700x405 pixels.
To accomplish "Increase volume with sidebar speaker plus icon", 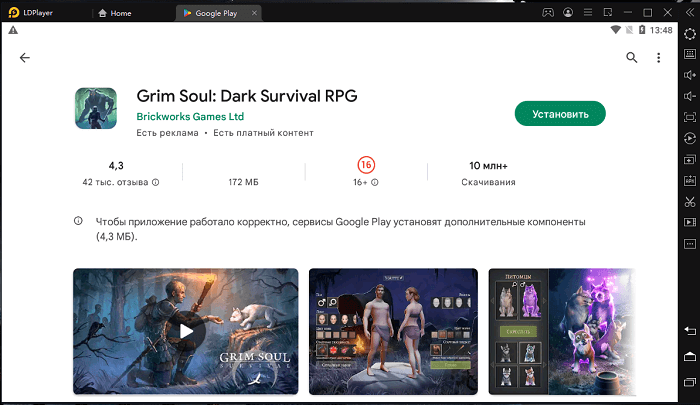I will coord(690,75).
